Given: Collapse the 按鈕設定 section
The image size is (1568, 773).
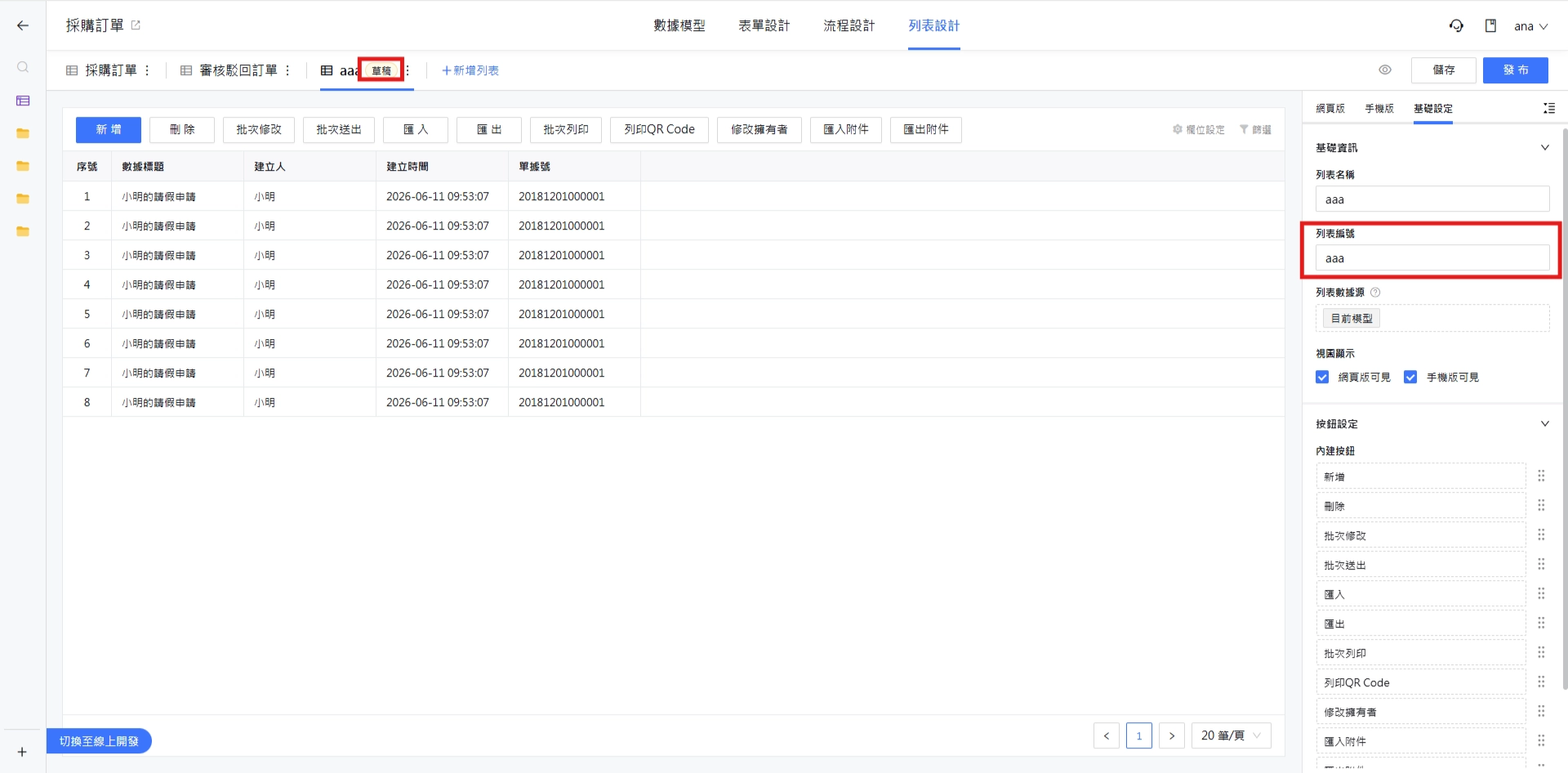Looking at the screenshot, I should 1544,423.
